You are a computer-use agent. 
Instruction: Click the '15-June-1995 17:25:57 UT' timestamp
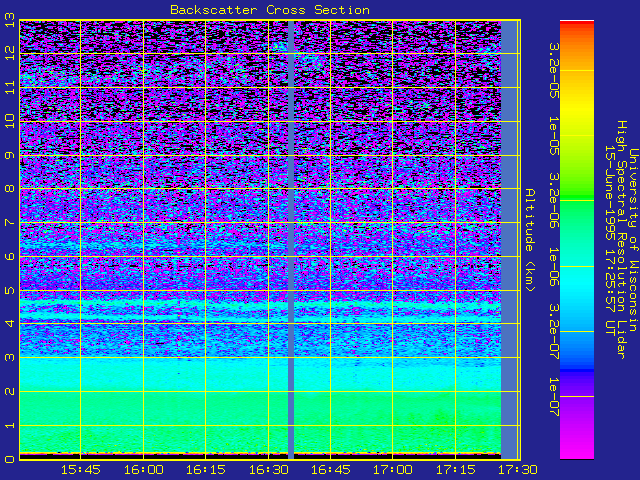tap(610, 240)
